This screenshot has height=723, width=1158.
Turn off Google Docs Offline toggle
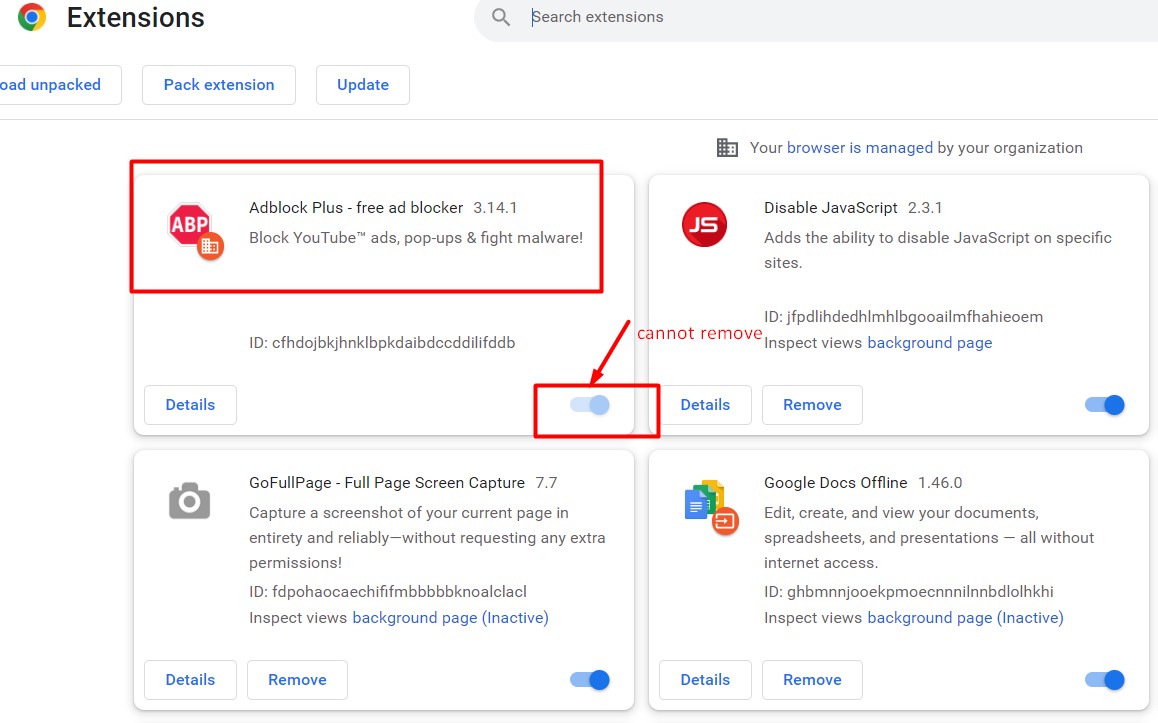coord(1105,680)
